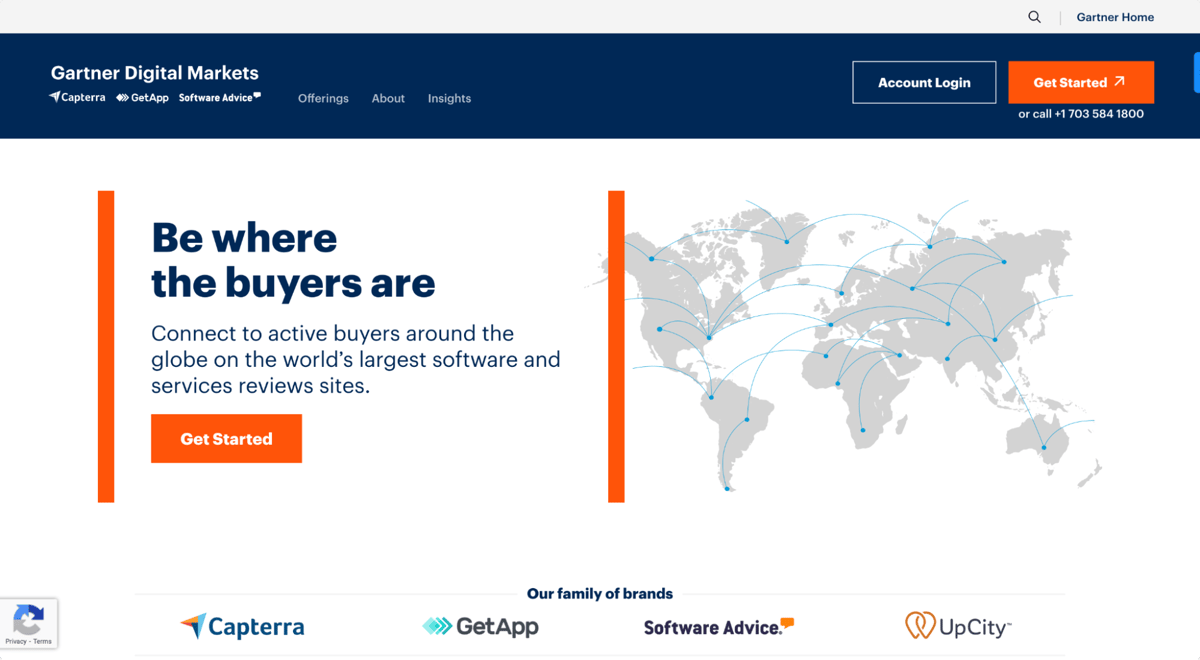Select the 'Our family of brands' text
This screenshot has height=660, width=1200.
(x=600, y=593)
